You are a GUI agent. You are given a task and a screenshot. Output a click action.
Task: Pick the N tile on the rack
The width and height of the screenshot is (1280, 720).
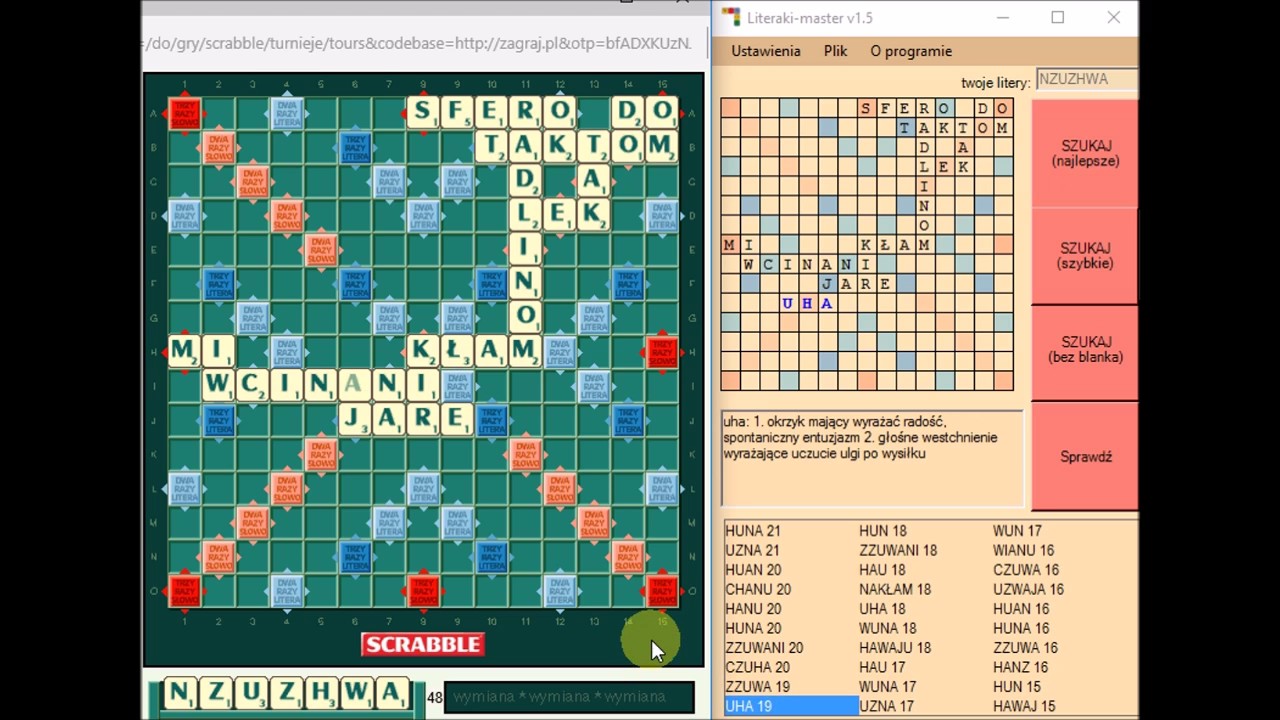(x=180, y=693)
